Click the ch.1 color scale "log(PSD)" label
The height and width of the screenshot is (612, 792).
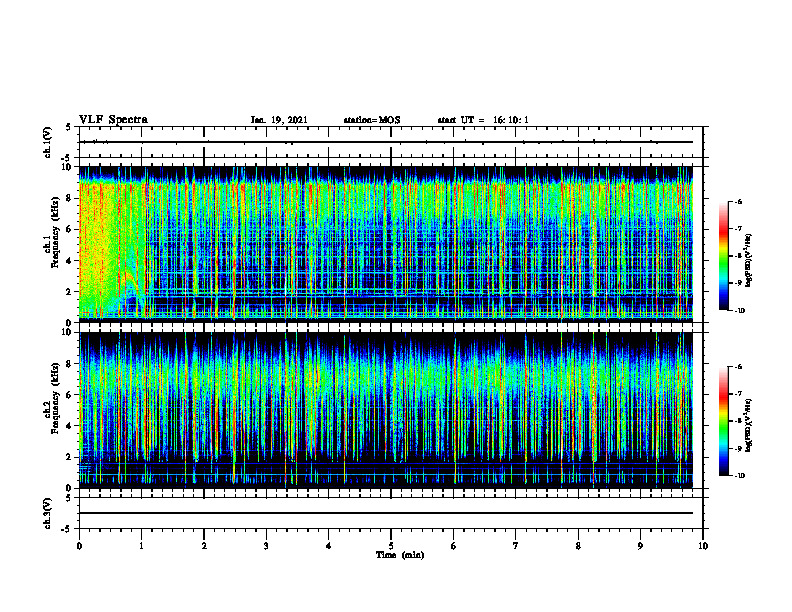coord(750,261)
